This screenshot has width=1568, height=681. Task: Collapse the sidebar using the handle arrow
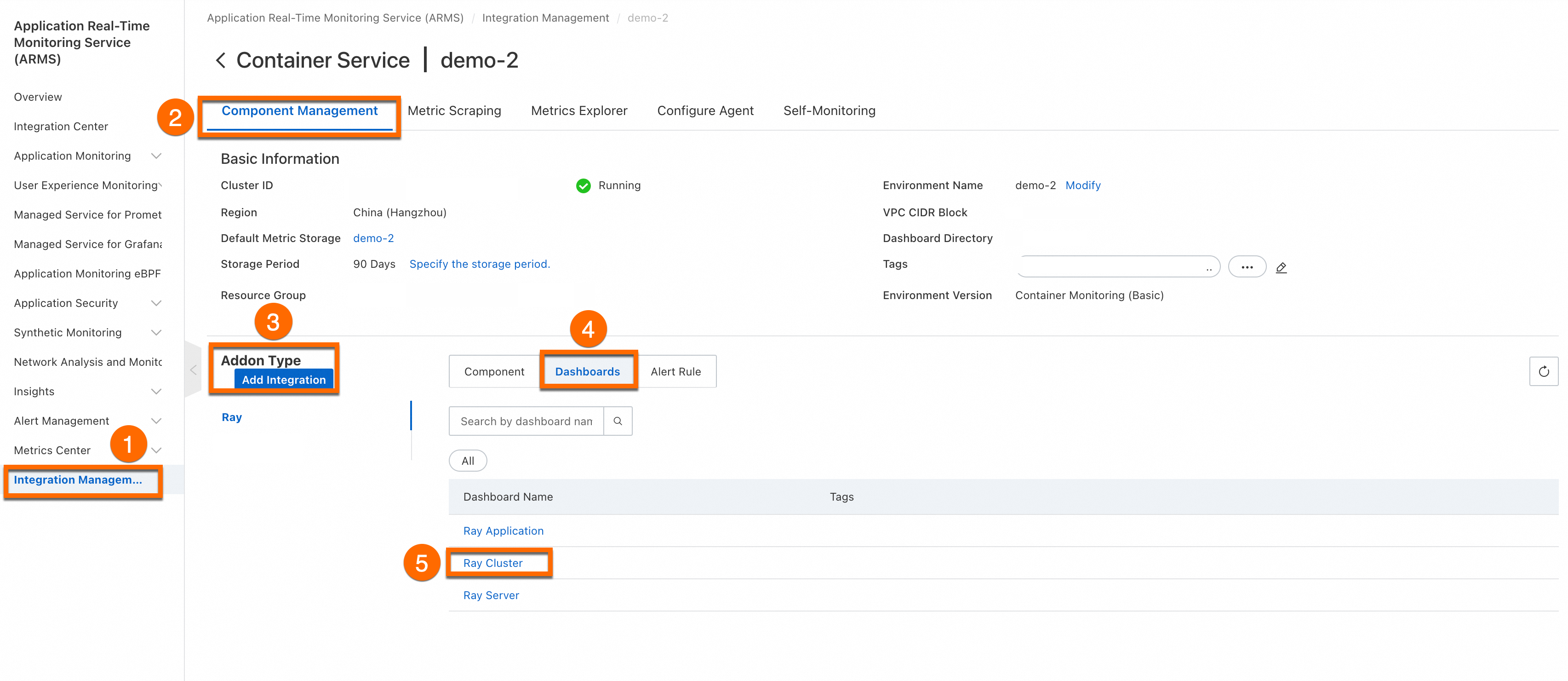click(193, 370)
